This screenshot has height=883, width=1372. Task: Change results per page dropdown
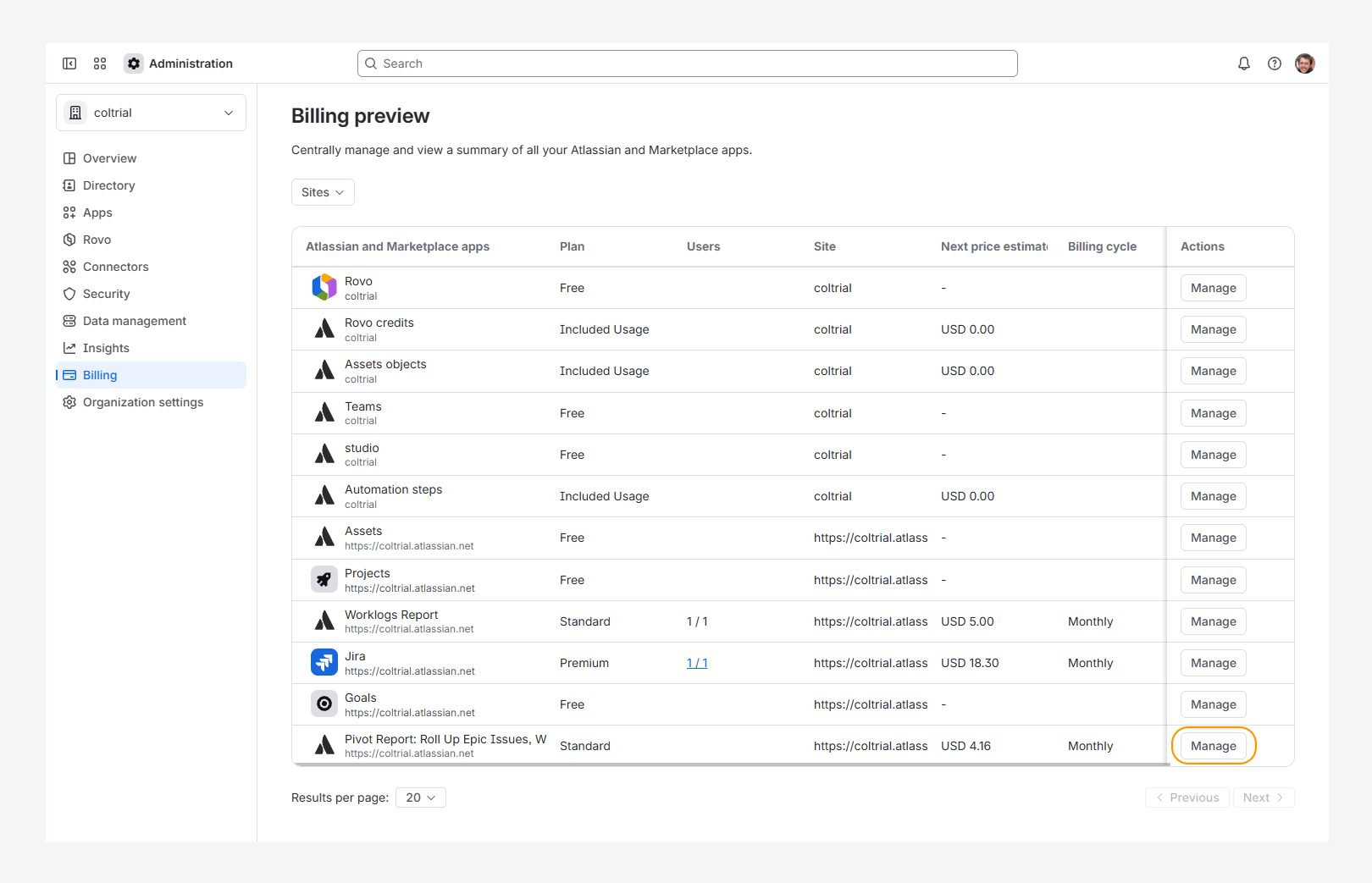coord(421,797)
